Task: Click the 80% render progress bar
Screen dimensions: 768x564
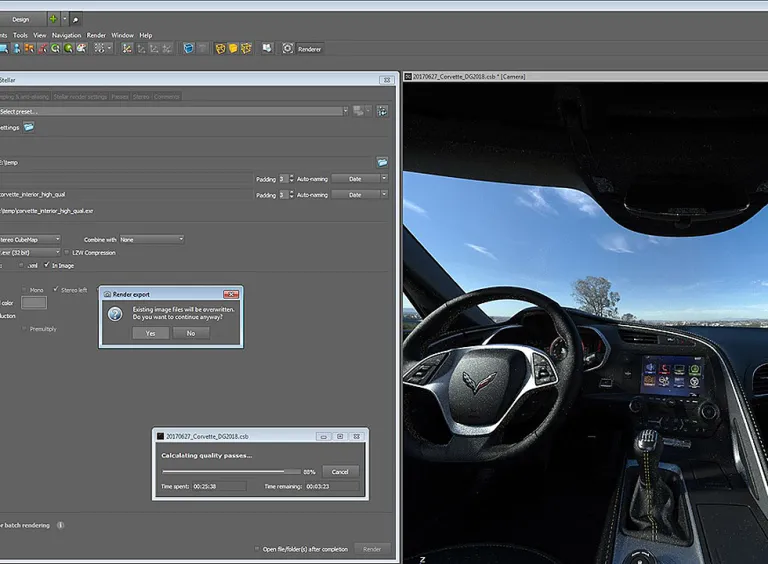Action: click(231, 472)
